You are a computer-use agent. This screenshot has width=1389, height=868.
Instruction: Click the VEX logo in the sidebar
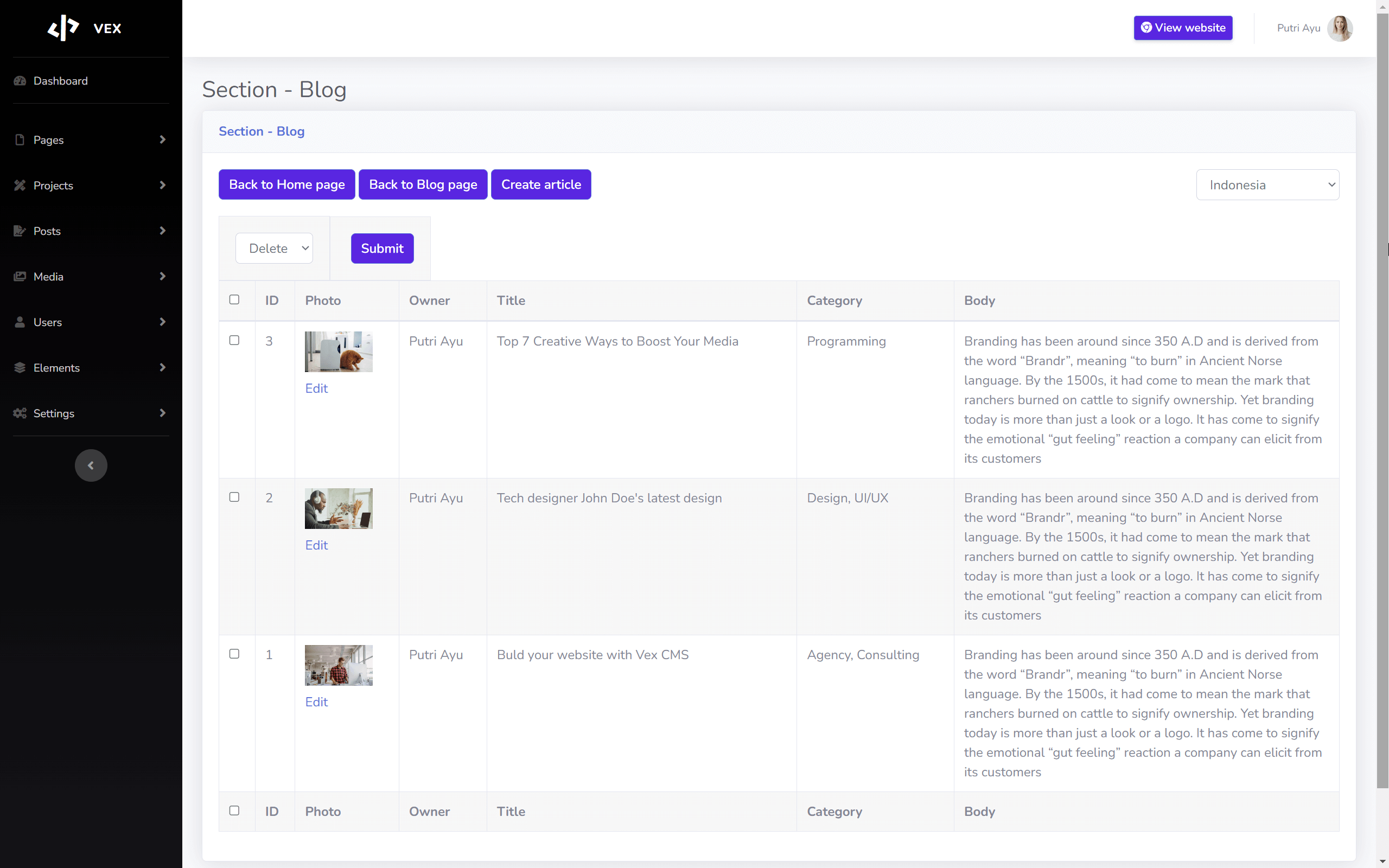pyautogui.click(x=63, y=28)
